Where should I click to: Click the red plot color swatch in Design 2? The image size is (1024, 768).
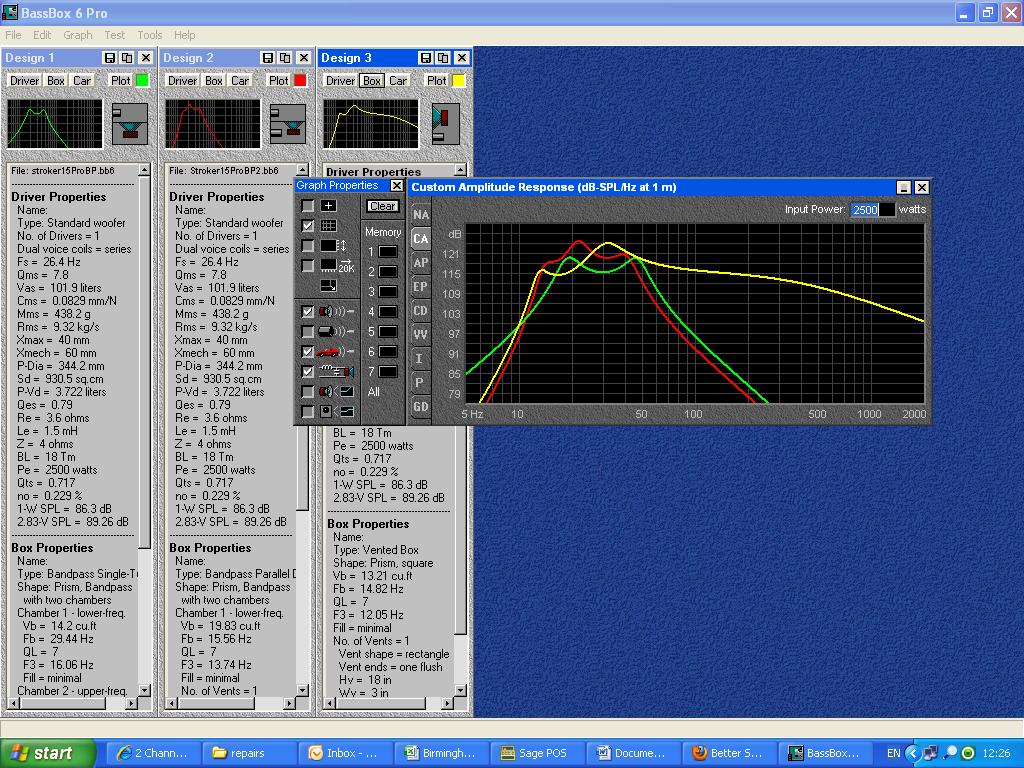300,80
